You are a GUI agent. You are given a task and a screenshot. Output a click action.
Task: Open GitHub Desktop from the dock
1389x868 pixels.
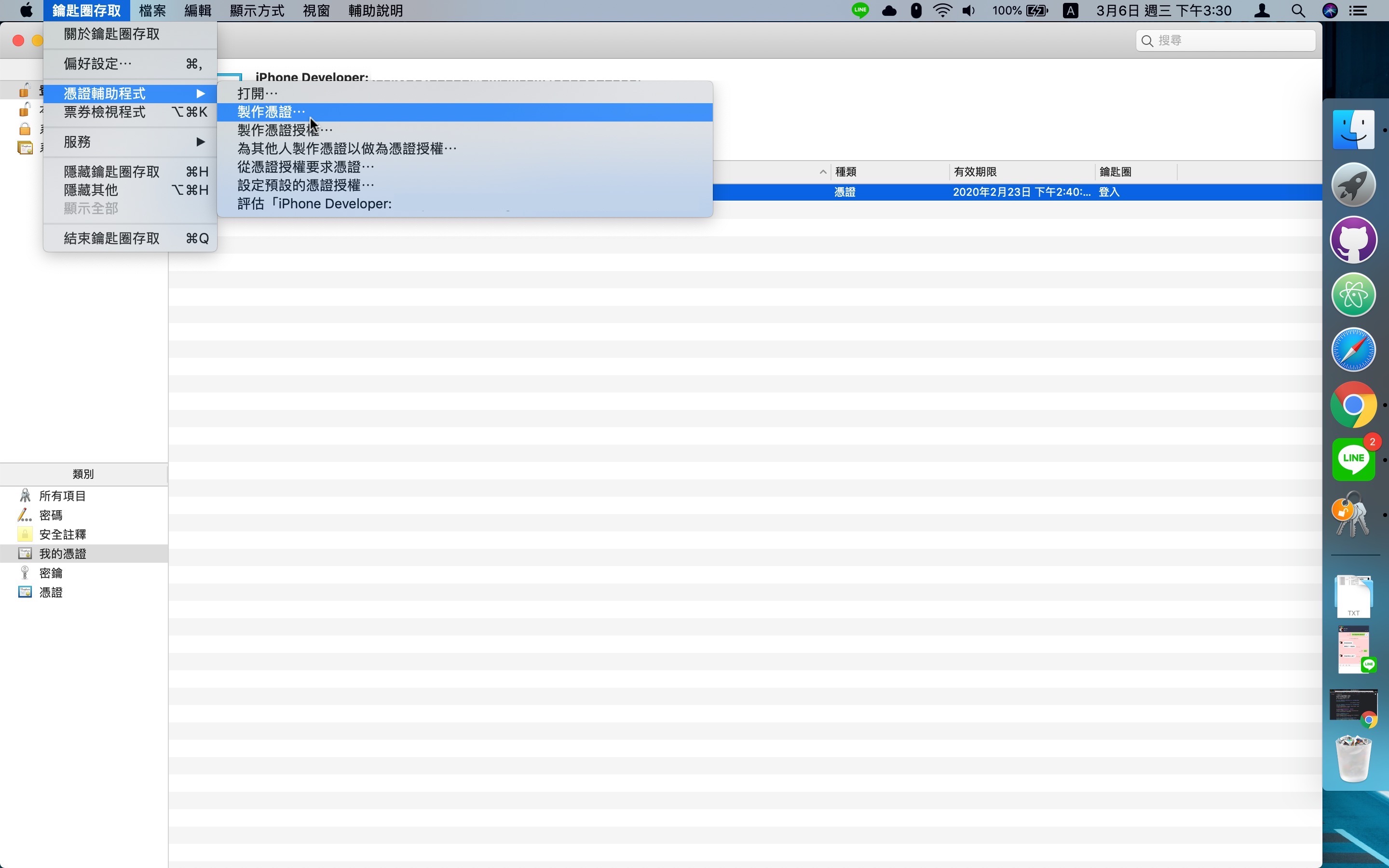click(x=1353, y=239)
